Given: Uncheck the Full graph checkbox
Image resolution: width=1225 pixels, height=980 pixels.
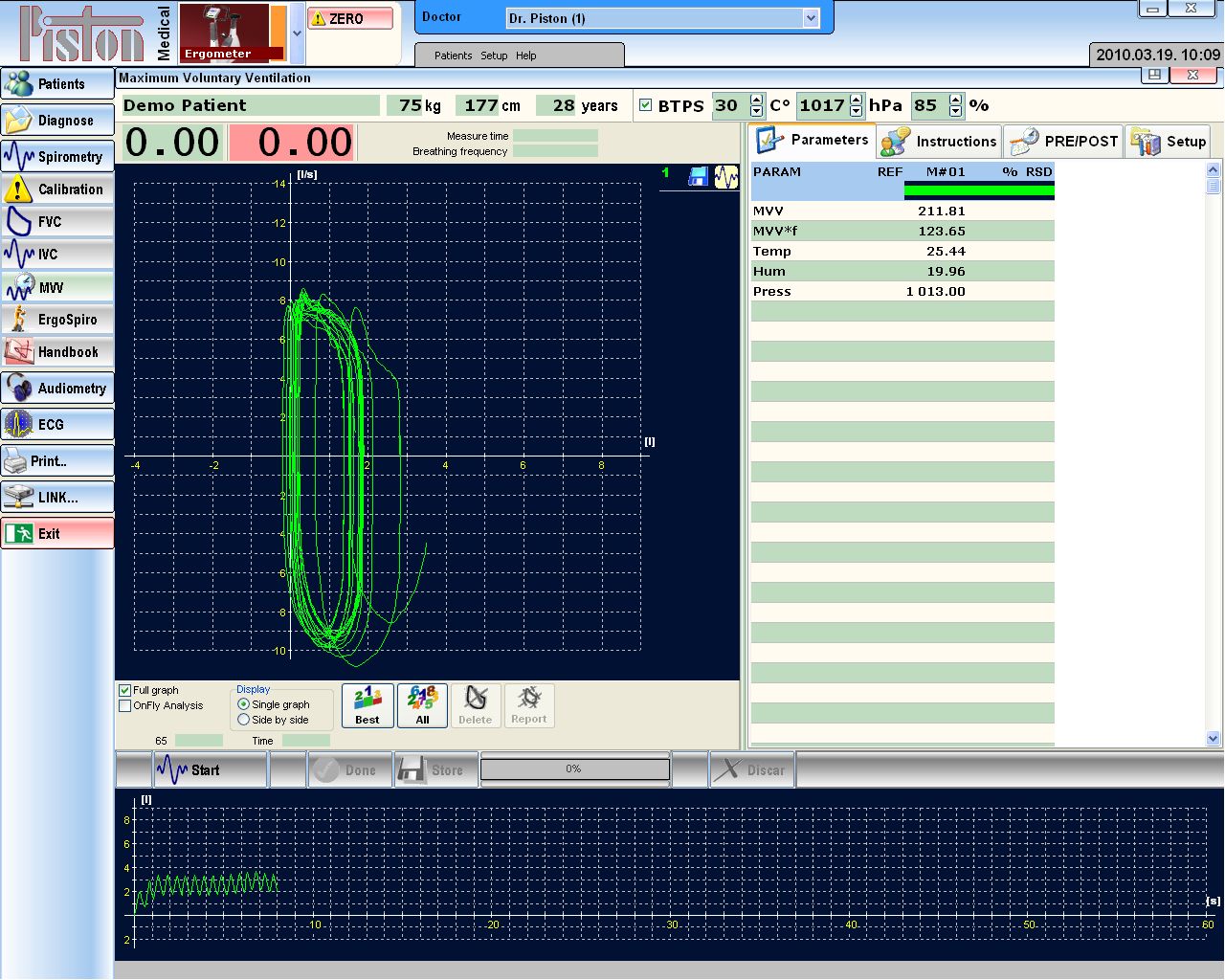Looking at the screenshot, I should pyautogui.click(x=125, y=690).
